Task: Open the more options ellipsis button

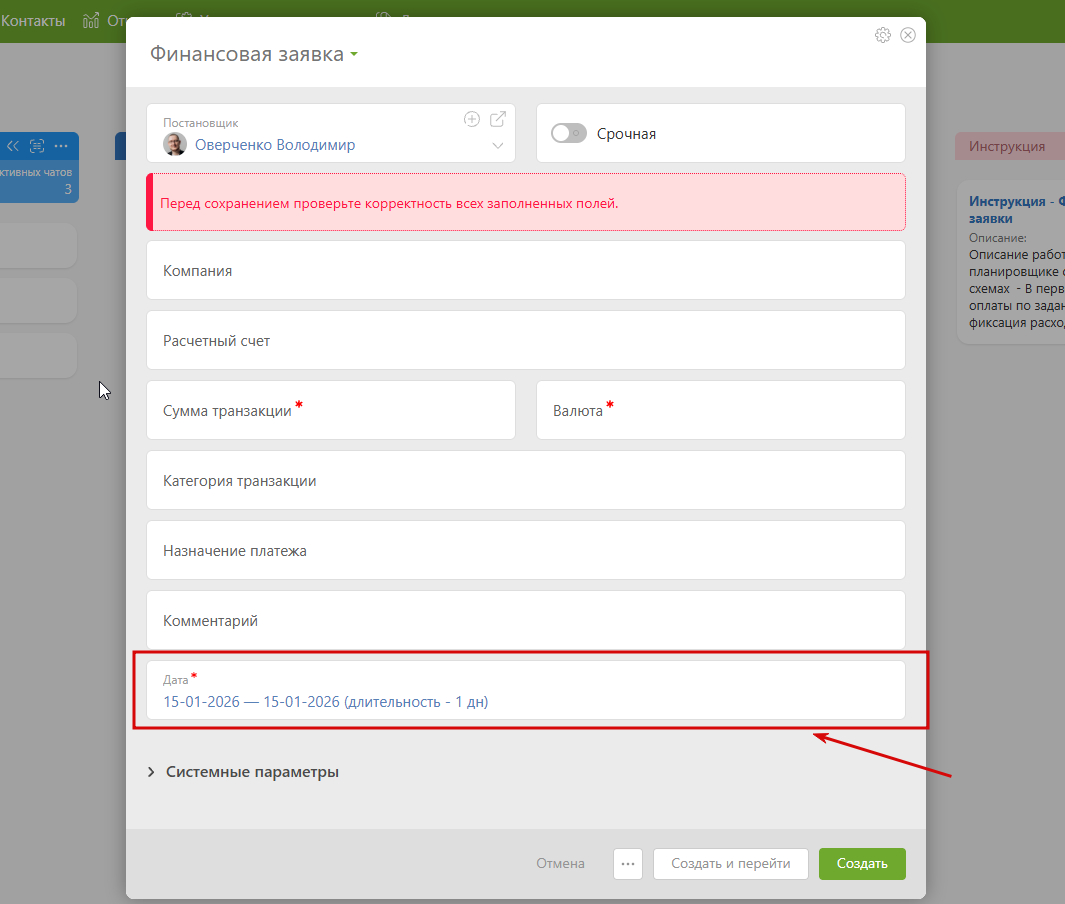Action: coord(628,863)
